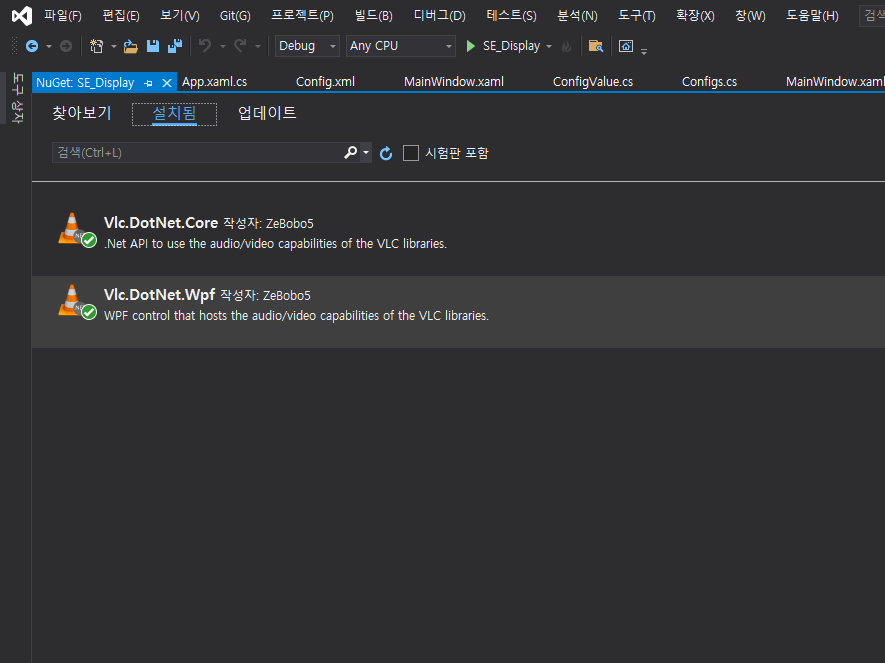Refresh the NuGet package list
This screenshot has height=663, width=885.
[x=386, y=152]
